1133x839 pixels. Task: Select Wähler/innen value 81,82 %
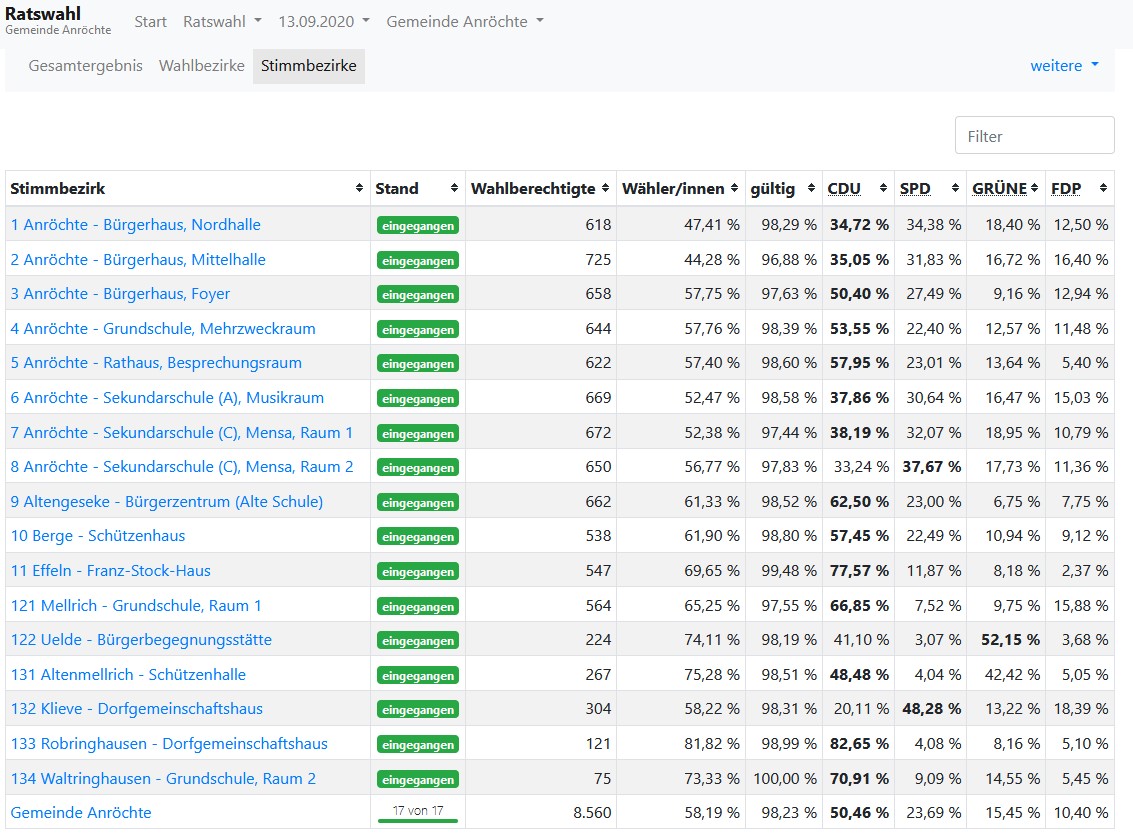[x=712, y=744]
